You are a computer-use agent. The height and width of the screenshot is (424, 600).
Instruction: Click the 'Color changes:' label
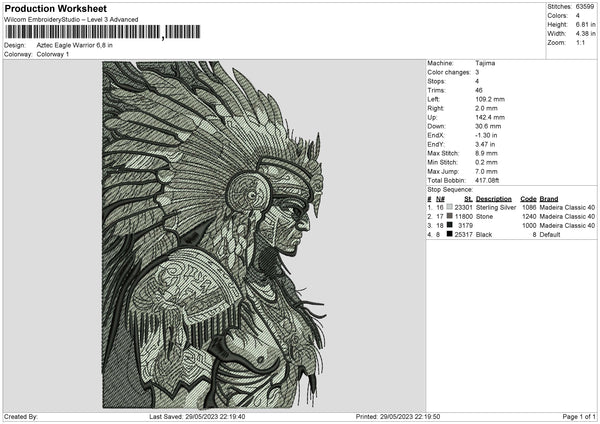(x=449, y=72)
